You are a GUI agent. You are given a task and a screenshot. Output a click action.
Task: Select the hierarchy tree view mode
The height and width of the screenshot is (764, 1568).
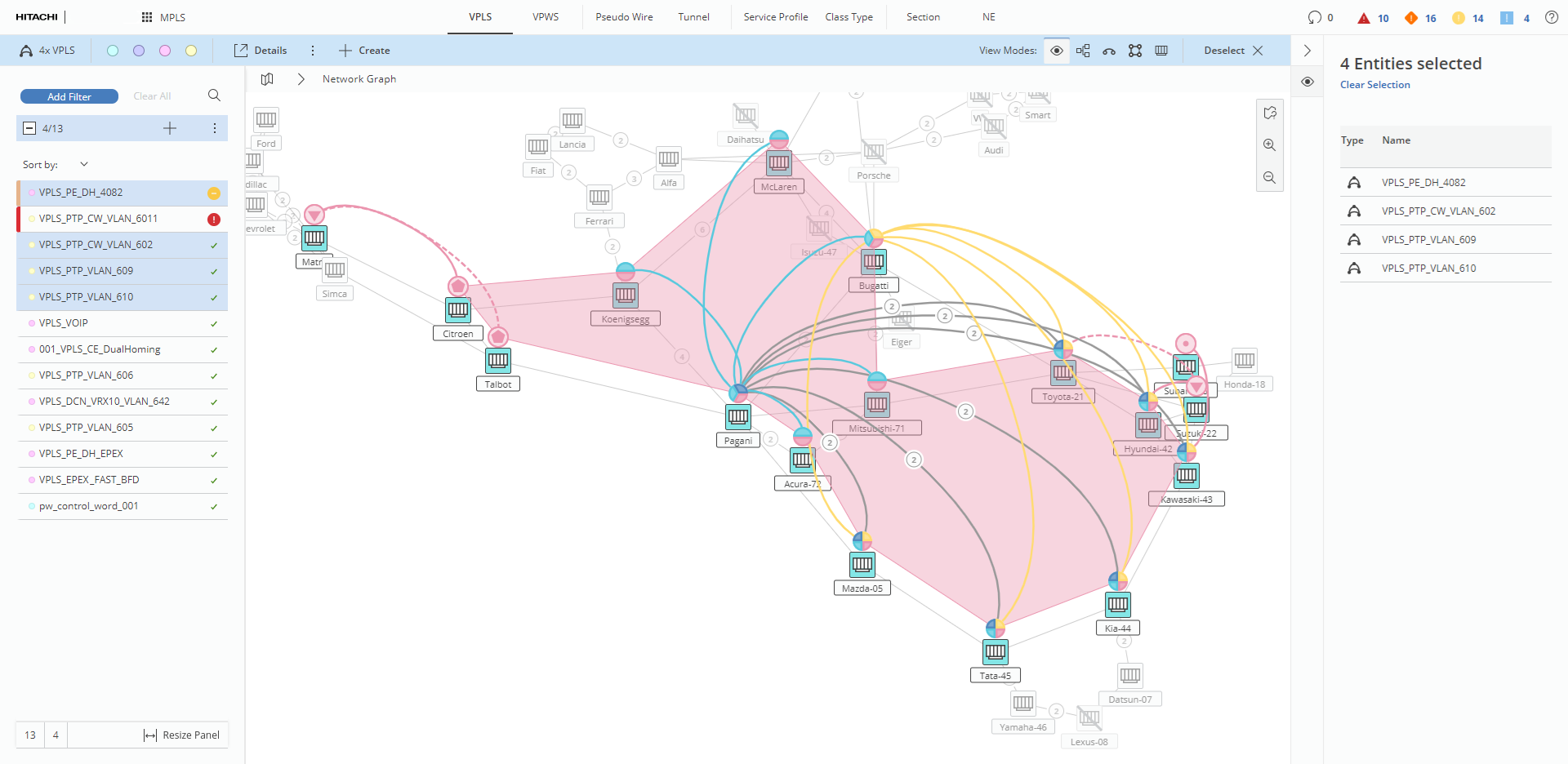coord(1083,51)
